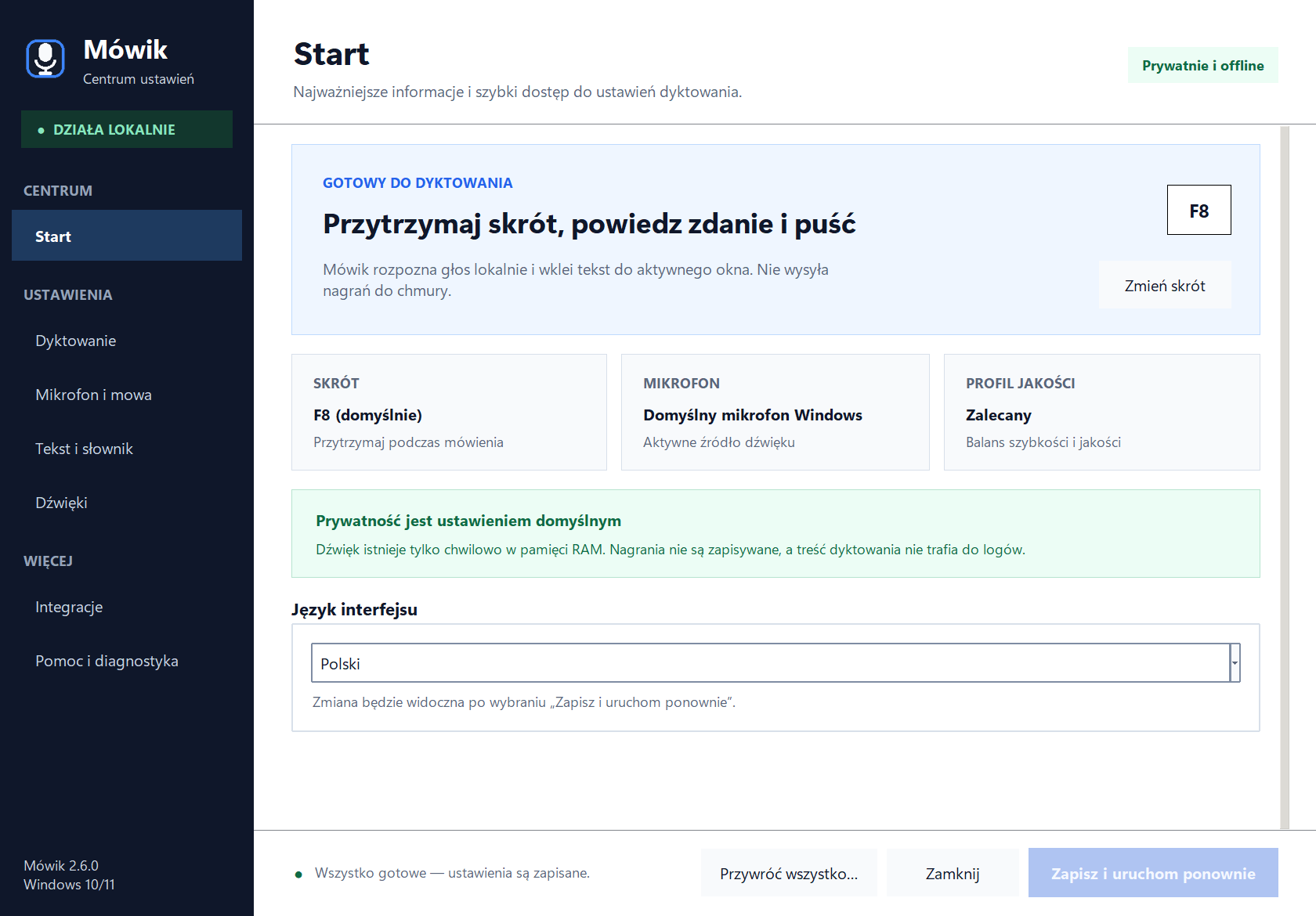1316x916 pixels.
Task: Click the green status dot near Wszystko gotowe
Action: (x=298, y=875)
